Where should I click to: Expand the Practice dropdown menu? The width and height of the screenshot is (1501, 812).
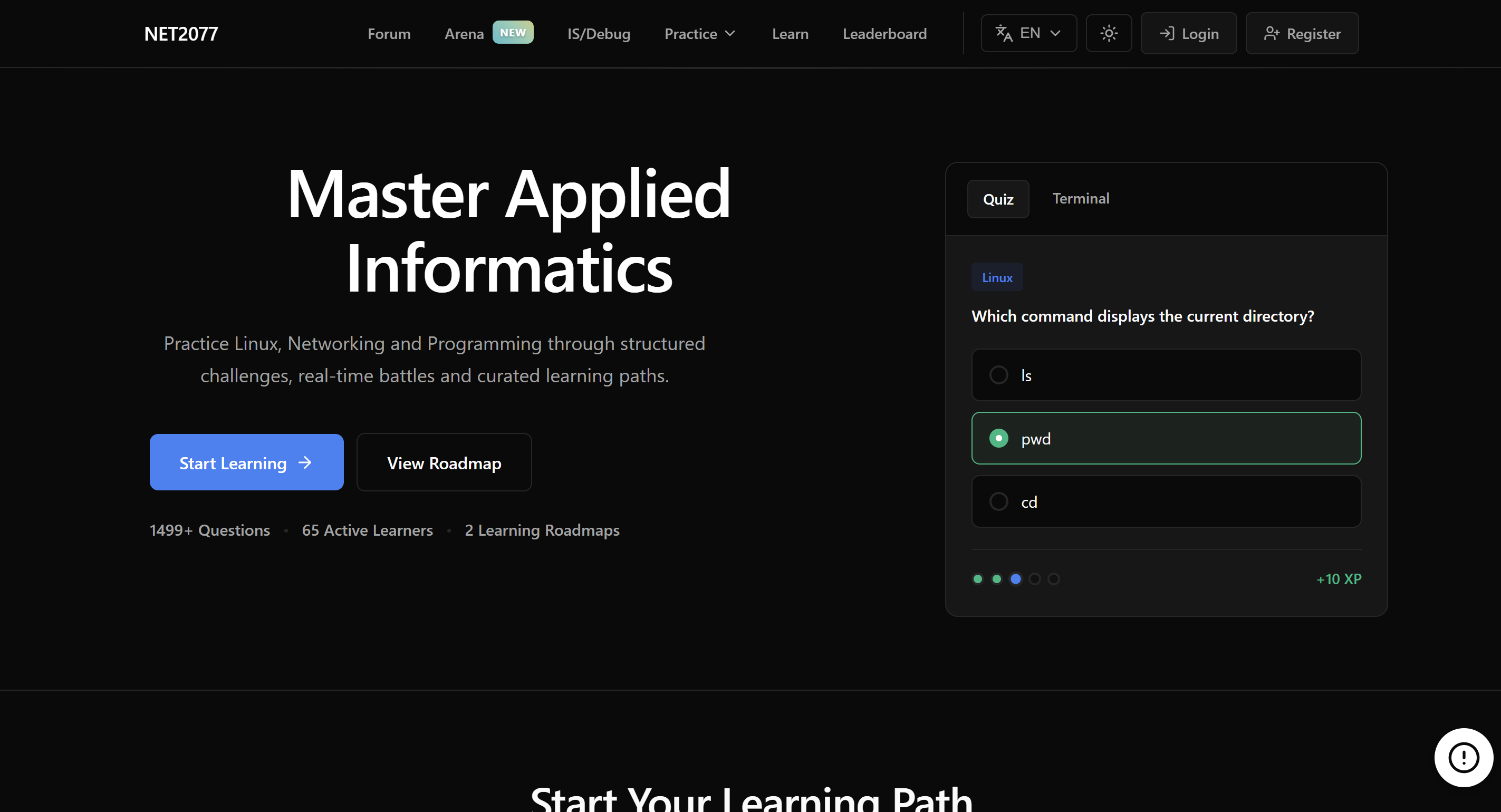[699, 34]
